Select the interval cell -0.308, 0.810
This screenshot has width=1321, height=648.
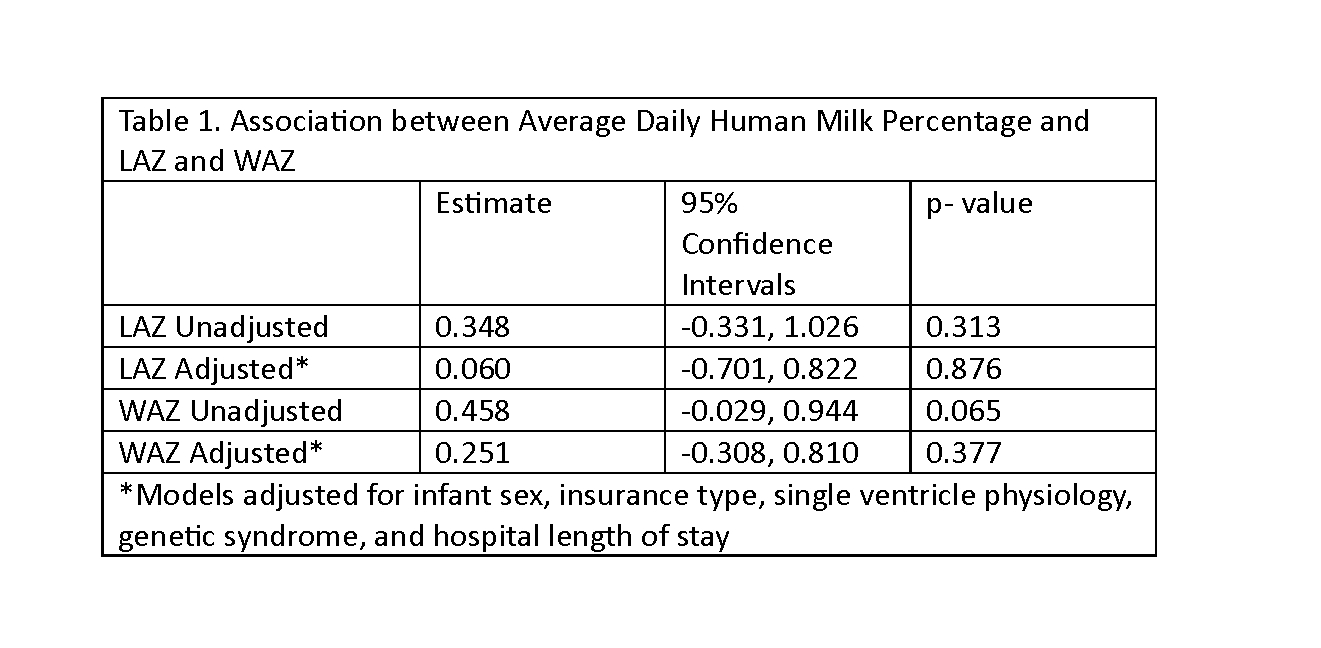click(769, 453)
